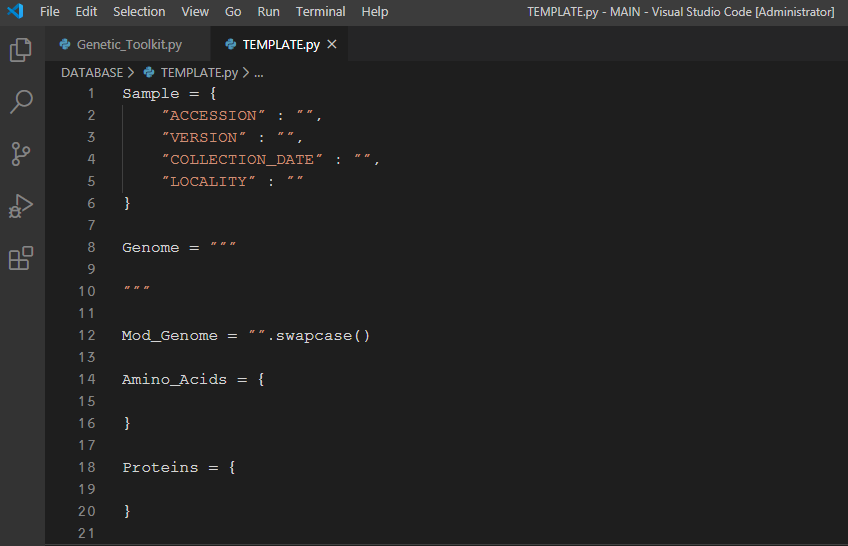Click the Proteins variable name
Image resolution: width=848 pixels, height=546 pixels.
(160, 468)
